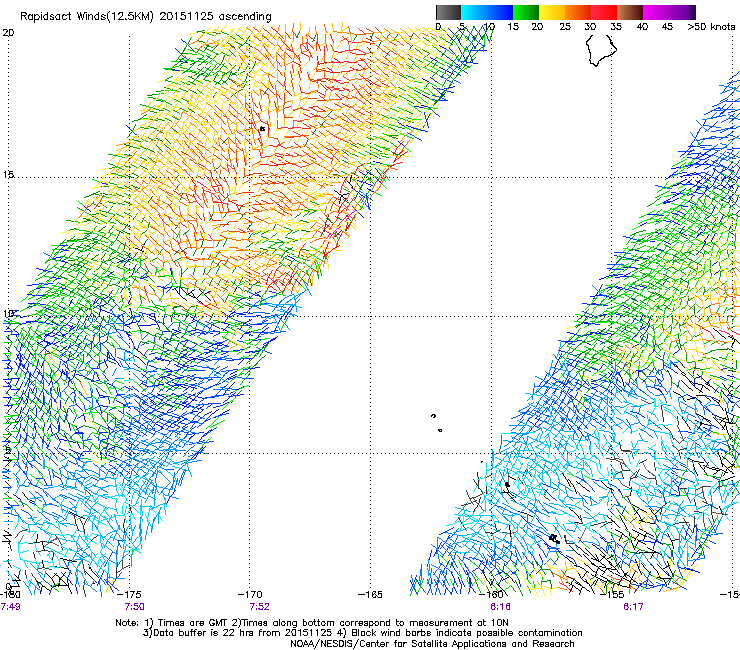The height and width of the screenshot is (650, 740).
Task: Click the magenta 40-45 knots legend color
Action: [656, 12]
